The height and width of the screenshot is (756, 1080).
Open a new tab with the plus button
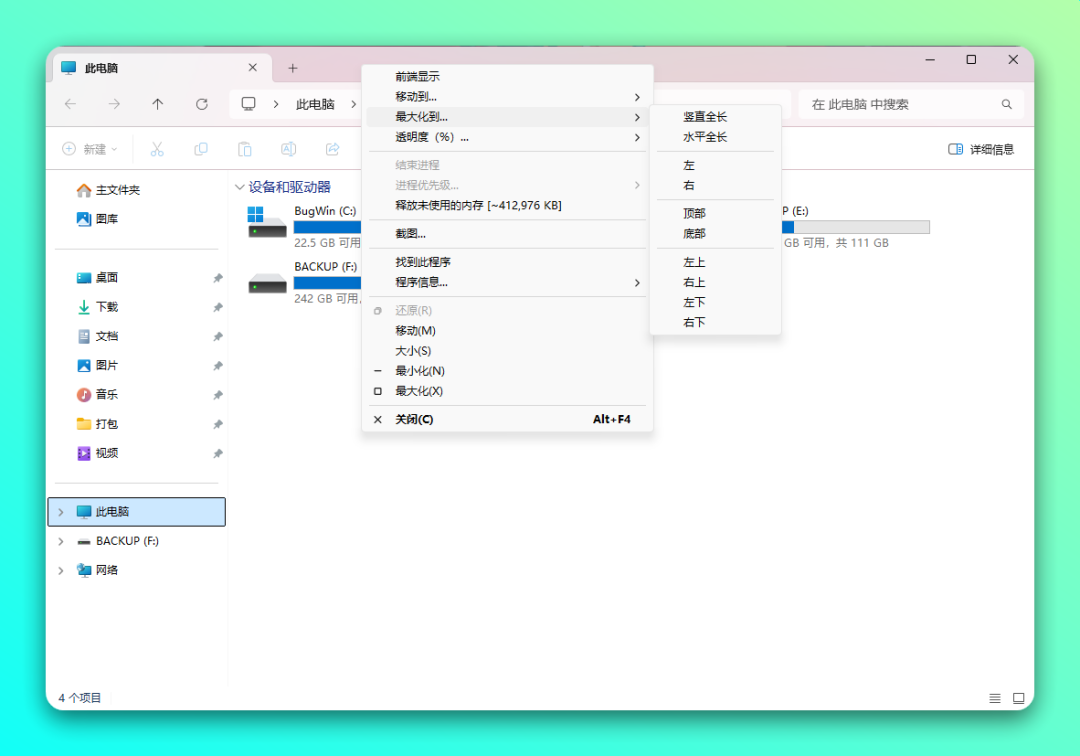point(292,68)
